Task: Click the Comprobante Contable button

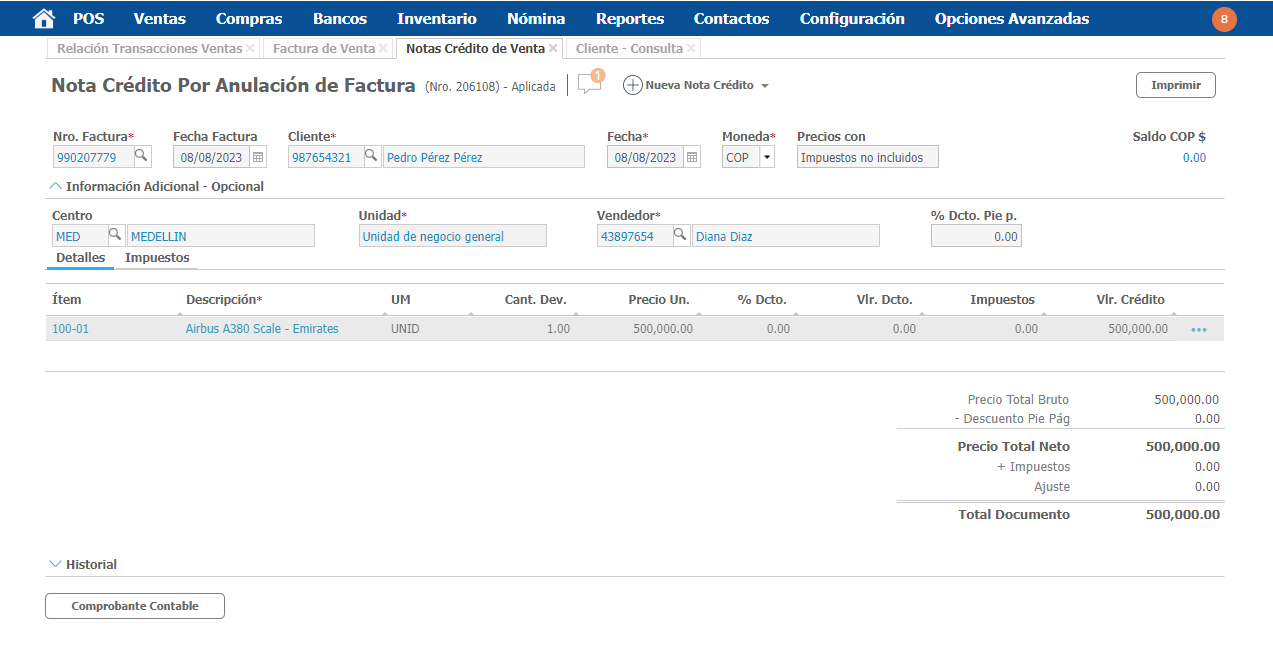Action: pos(135,606)
